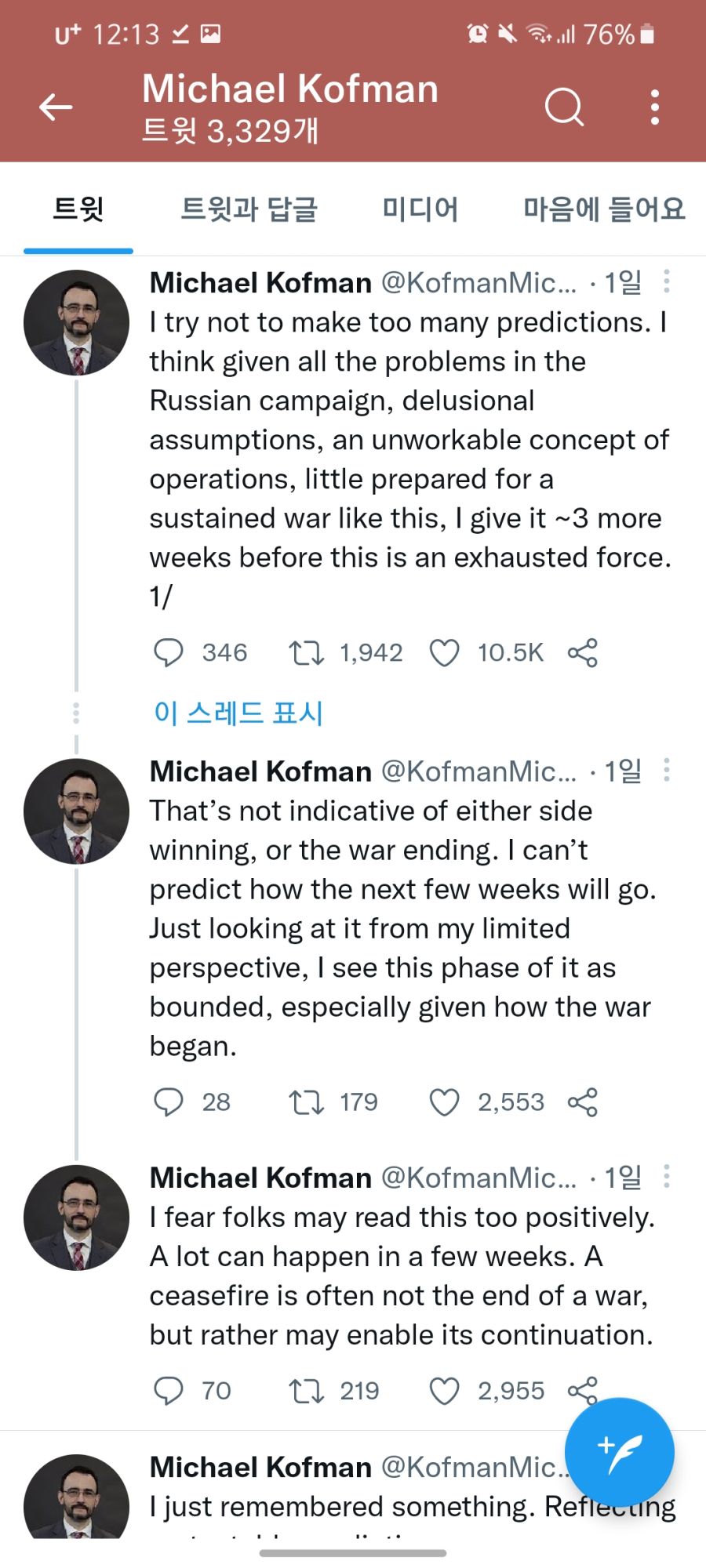The height and width of the screenshot is (1568, 706).
Task: Open the @KofmanMic handle on second tweet
Action: [x=479, y=771]
